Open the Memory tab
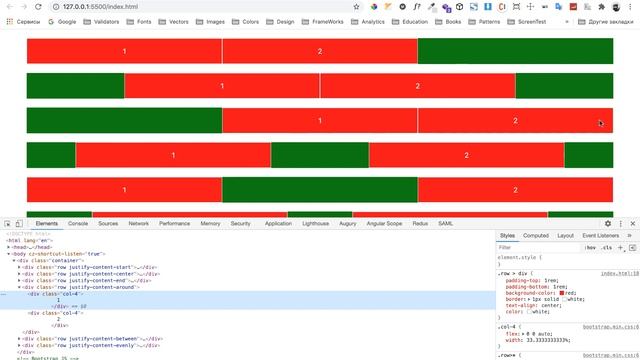This screenshot has width=640, height=360. (x=210, y=224)
